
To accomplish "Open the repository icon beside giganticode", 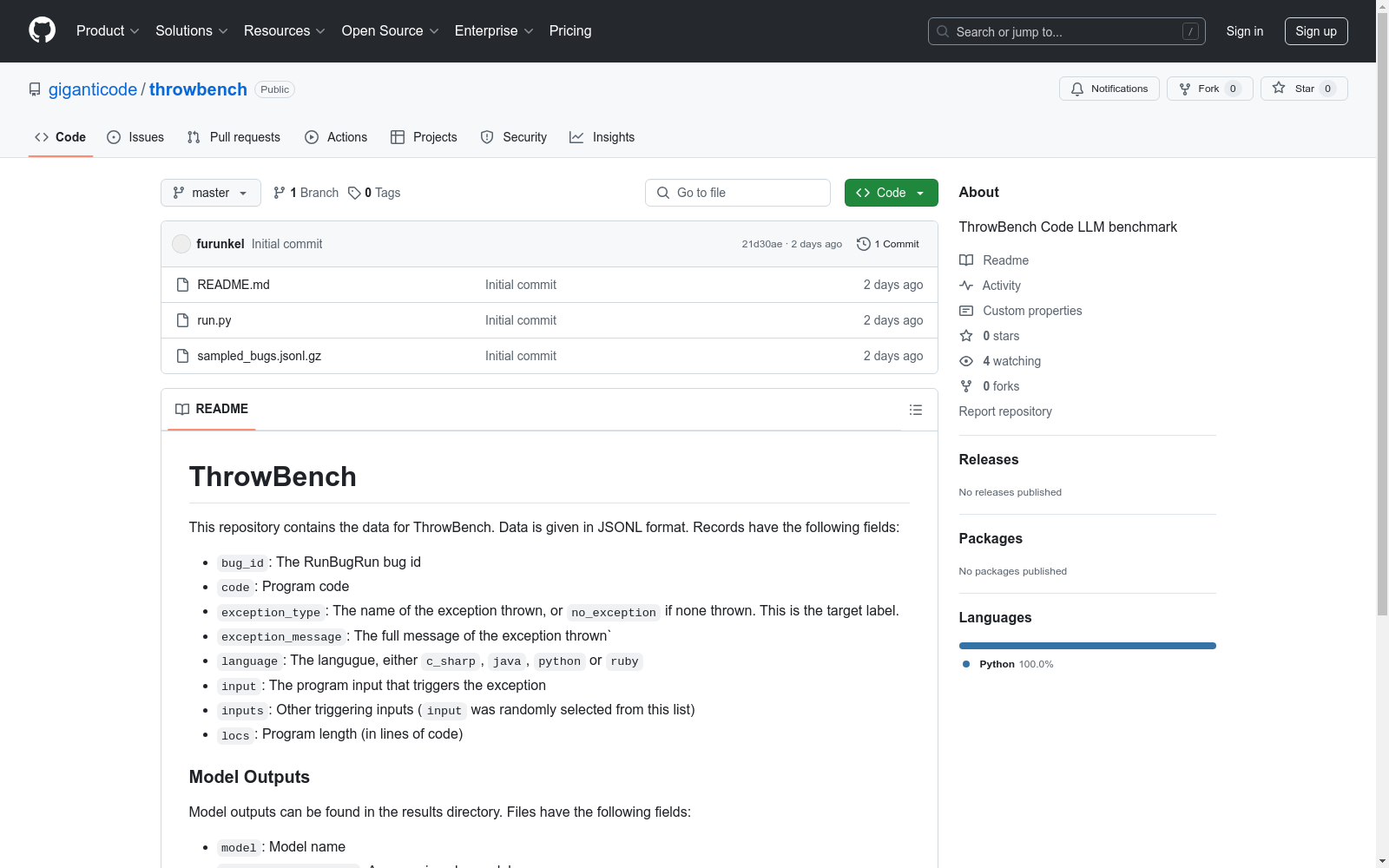I will [x=35, y=89].
